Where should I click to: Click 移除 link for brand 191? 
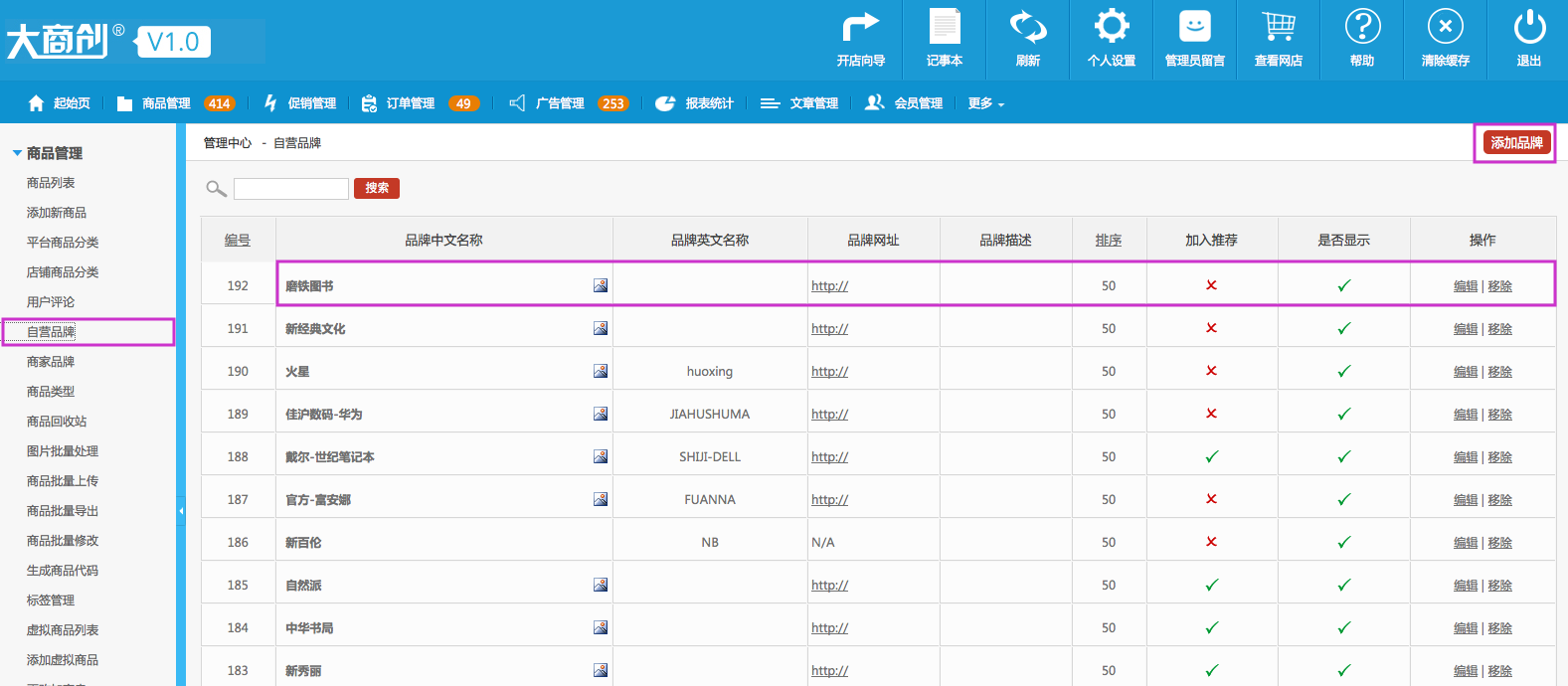pyautogui.click(x=1499, y=328)
